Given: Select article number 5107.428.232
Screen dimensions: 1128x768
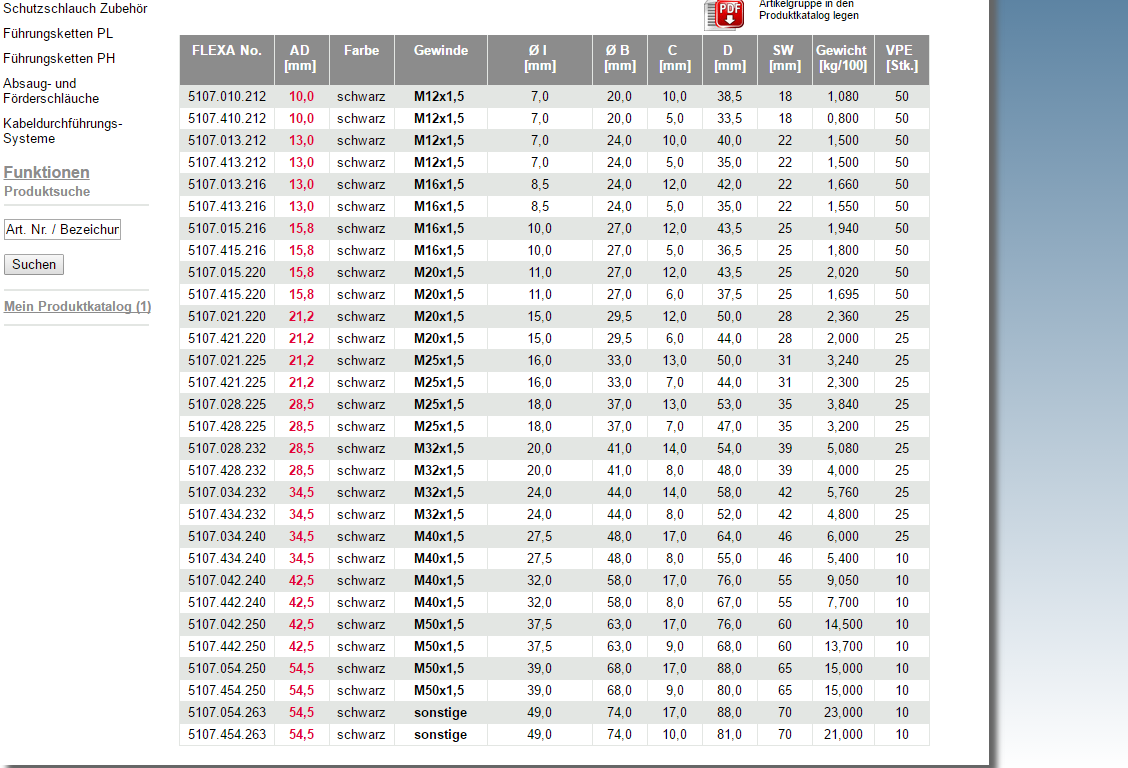Looking at the screenshot, I should tap(227, 470).
